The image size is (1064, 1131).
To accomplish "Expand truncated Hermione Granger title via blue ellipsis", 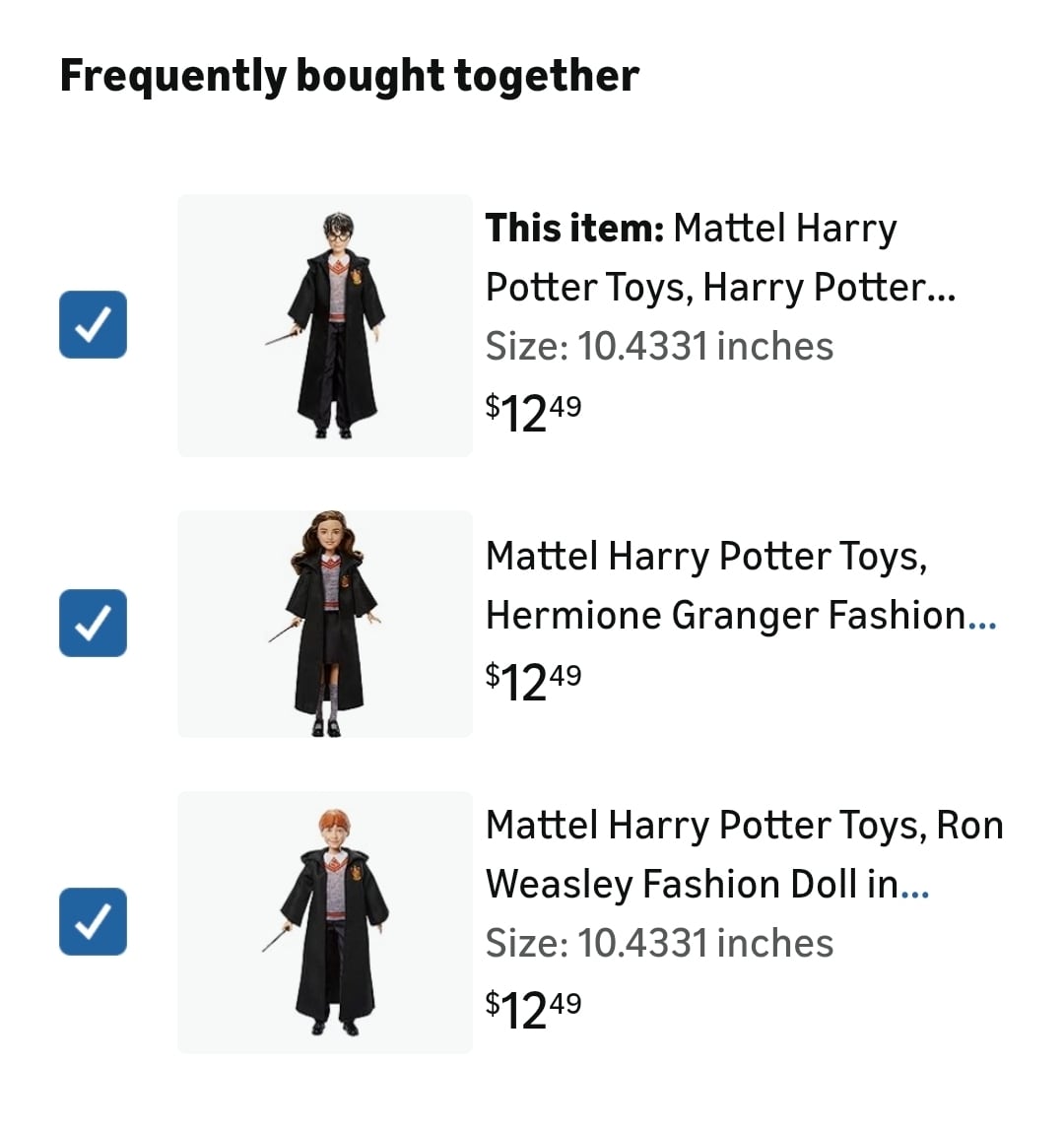I will [x=983, y=617].
